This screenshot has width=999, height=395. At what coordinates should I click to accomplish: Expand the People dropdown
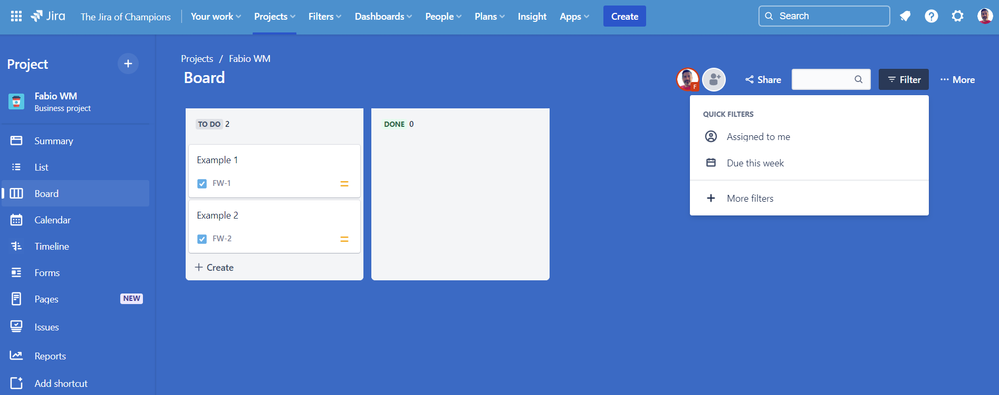coord(444,17)
